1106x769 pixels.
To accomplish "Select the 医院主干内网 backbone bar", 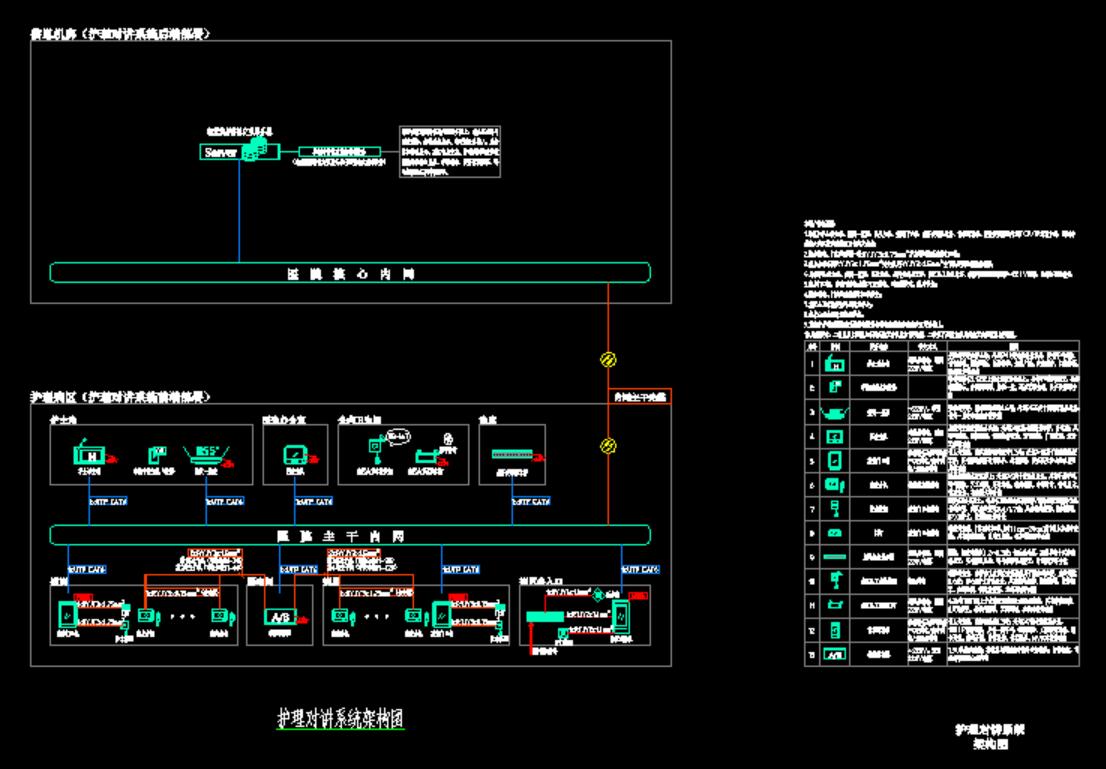I will tap(350, 535).
